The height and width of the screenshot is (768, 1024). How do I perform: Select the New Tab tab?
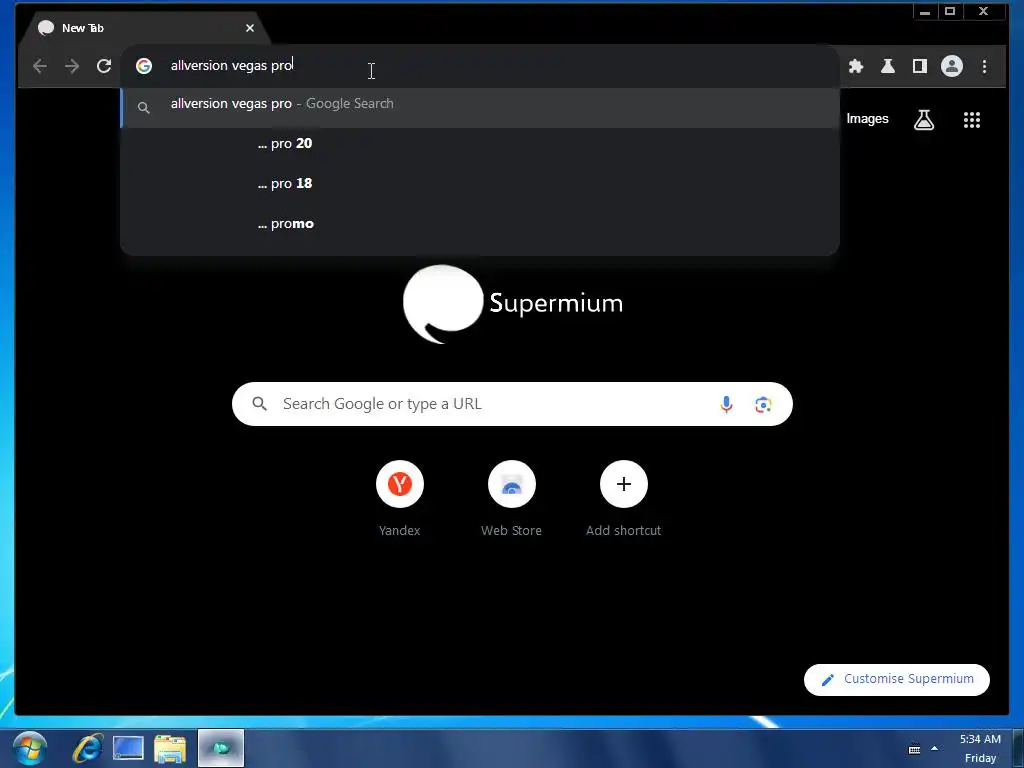[144, 28]
